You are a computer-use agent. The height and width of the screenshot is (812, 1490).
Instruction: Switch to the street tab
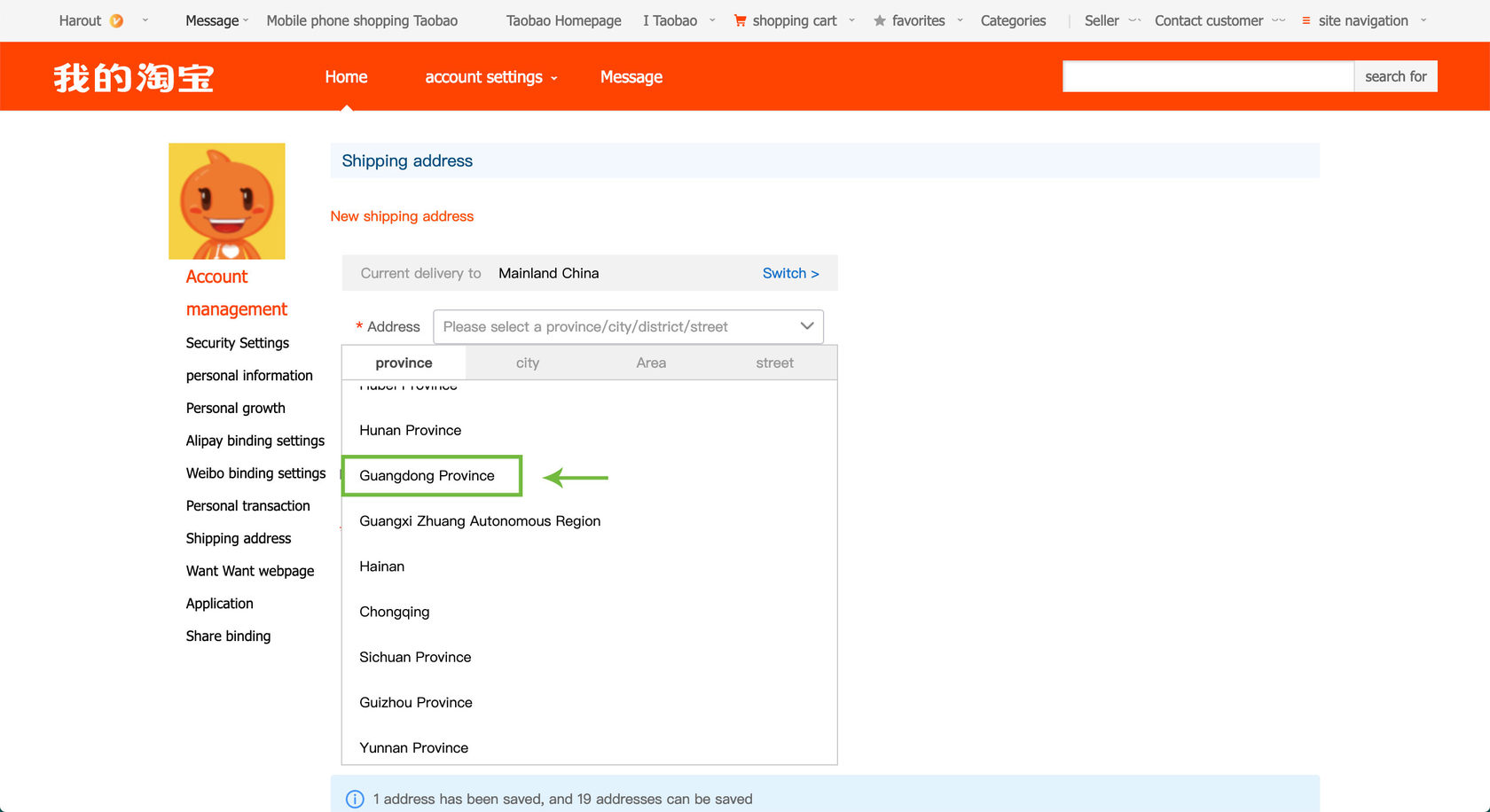tap(774, 363)
